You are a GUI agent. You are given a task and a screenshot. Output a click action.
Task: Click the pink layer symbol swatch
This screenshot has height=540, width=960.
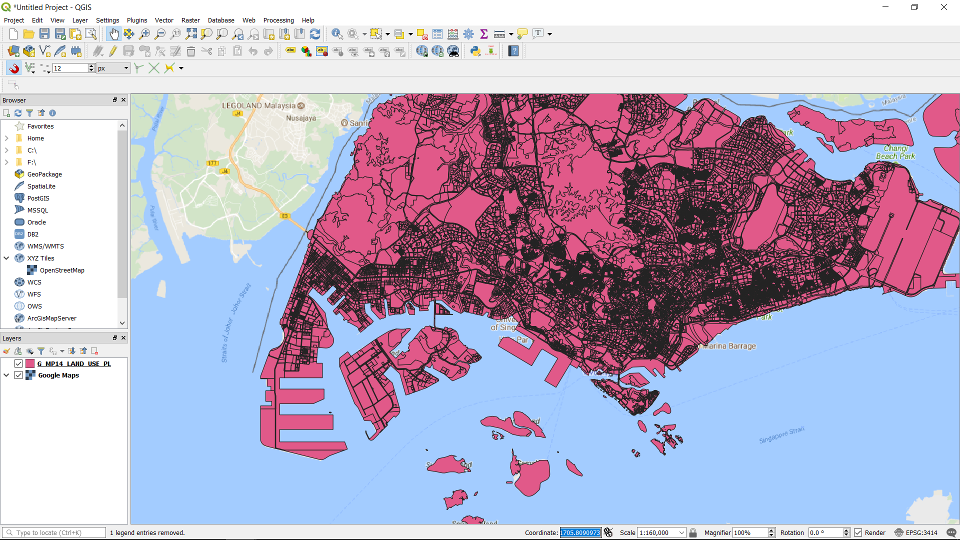(30, 364)
